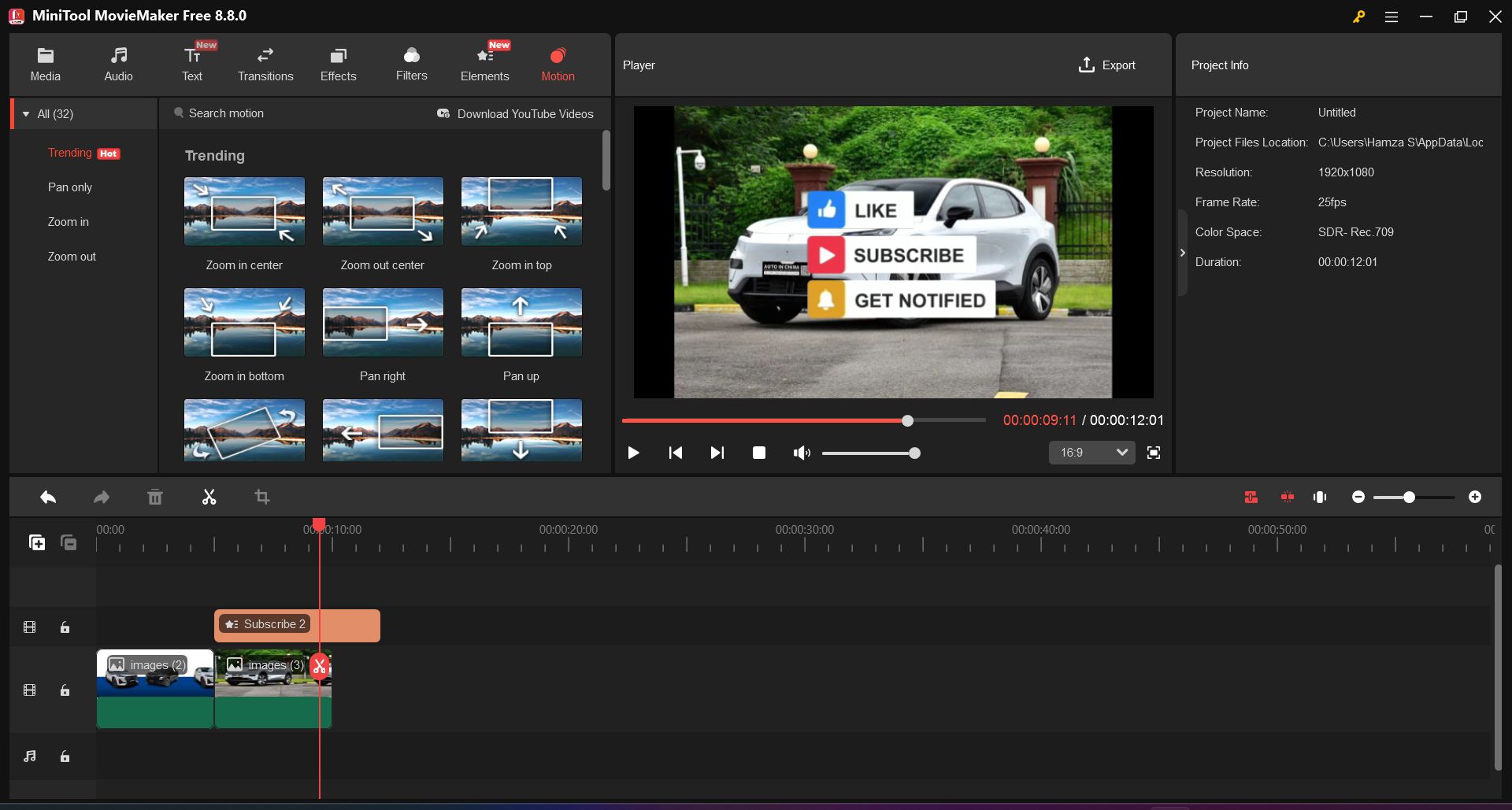Viewport: 1512px width, 810px height.
Task: Click the remove track icon
Action: [x=69, y=542]
